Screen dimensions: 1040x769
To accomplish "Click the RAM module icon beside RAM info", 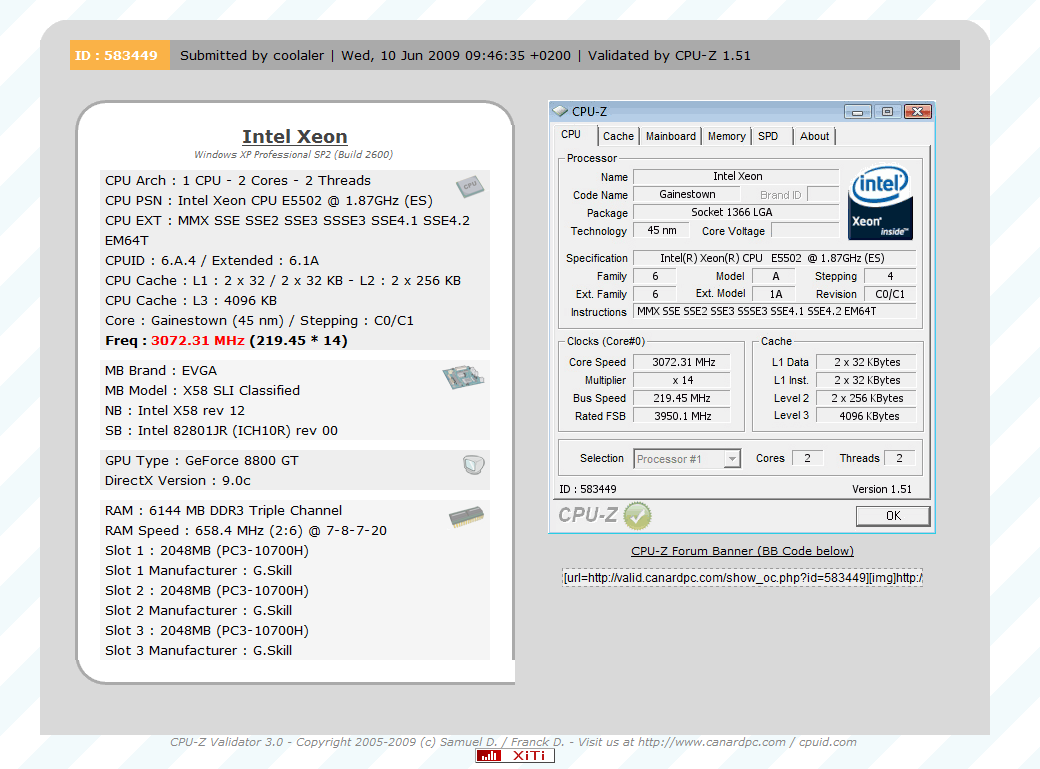I will coord(466,517).
